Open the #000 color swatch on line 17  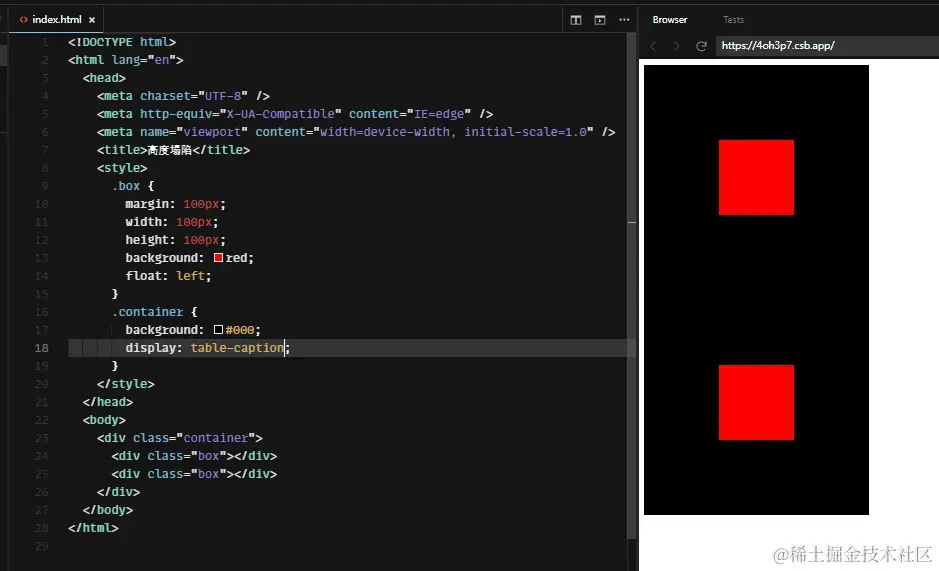[x=218, y=330]
